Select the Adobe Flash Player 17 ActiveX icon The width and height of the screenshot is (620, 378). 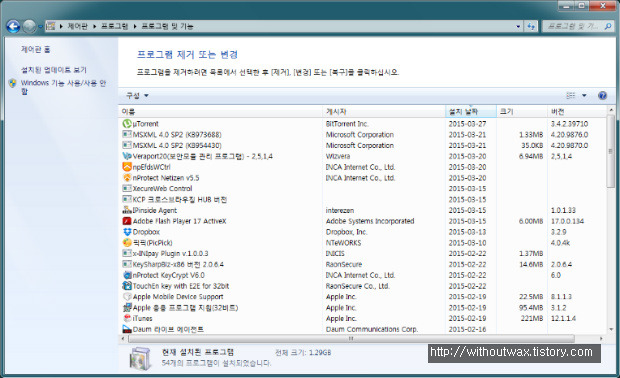(x=127, y=221)
